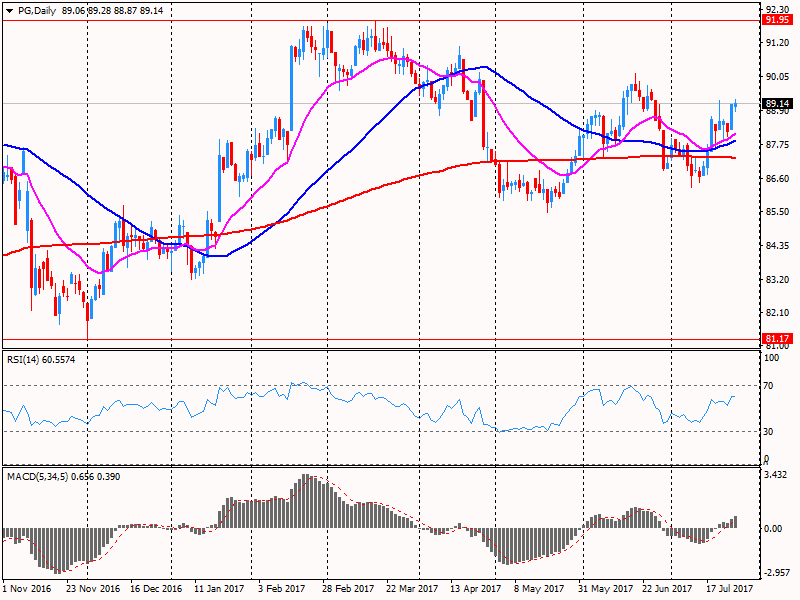
Task: Select the 90.05 price axis label
Action: (777, 77)
